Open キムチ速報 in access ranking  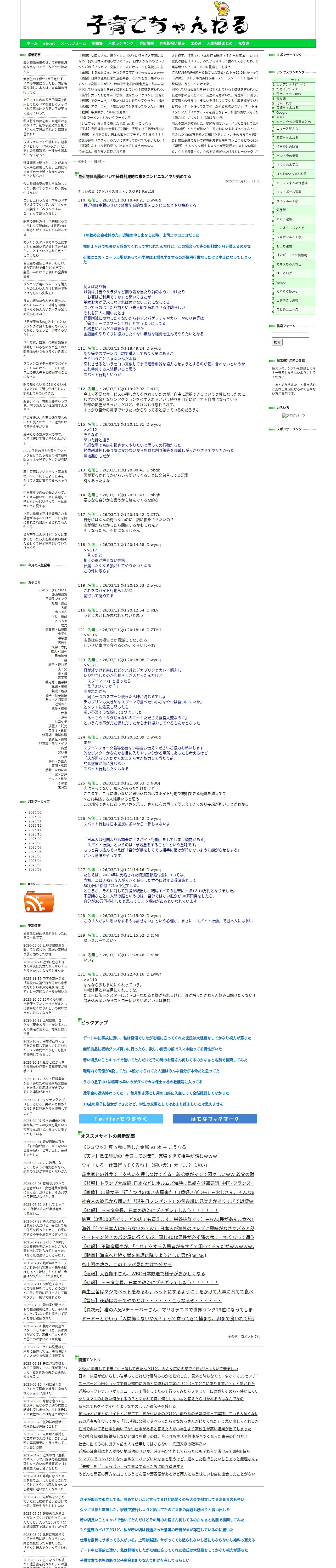[284, 219]
